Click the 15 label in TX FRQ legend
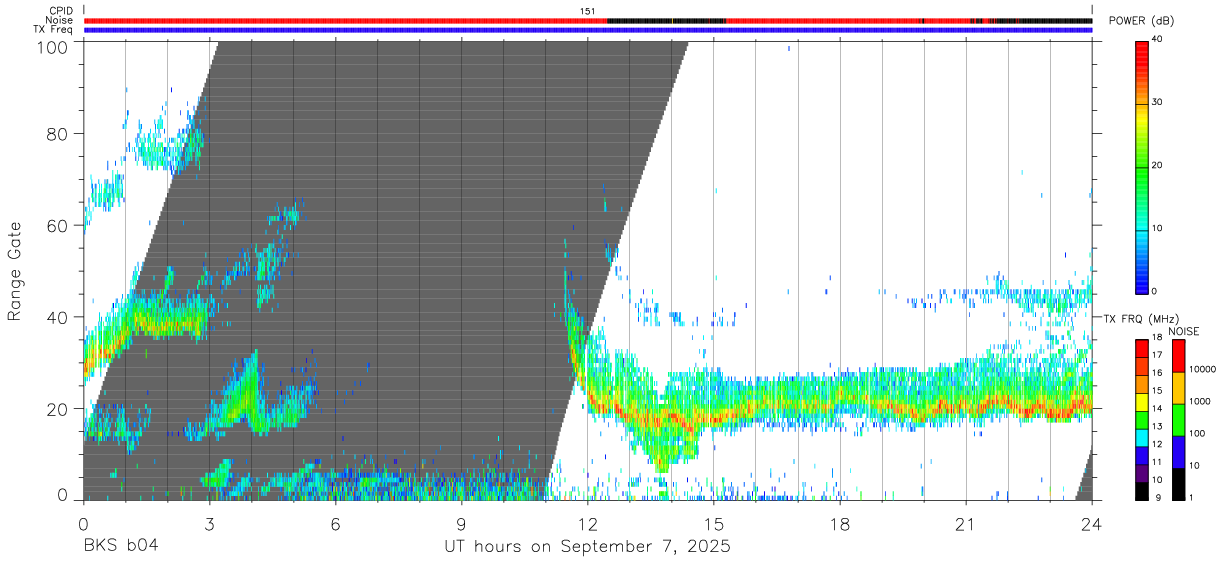This screenshot has height=567, width=1228. pyautogui.click(x=1156, y=391)
